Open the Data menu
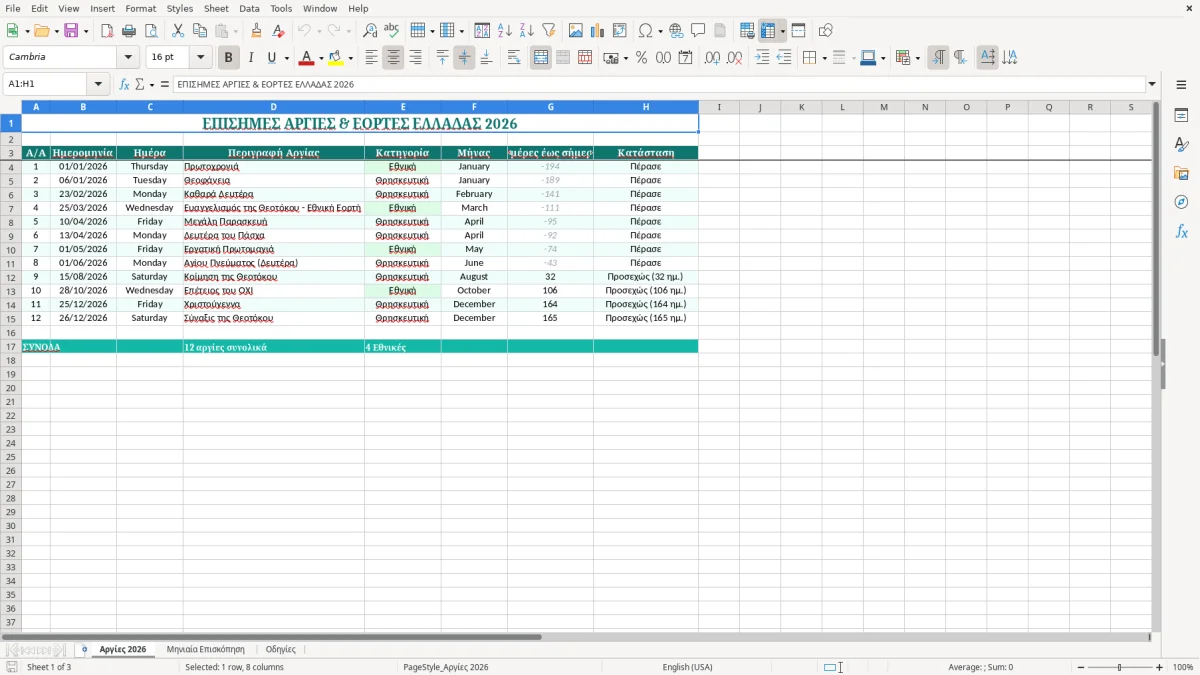The width and height of the screenshot is (1200, 675). pyautogui.click(x=249, y=8)
